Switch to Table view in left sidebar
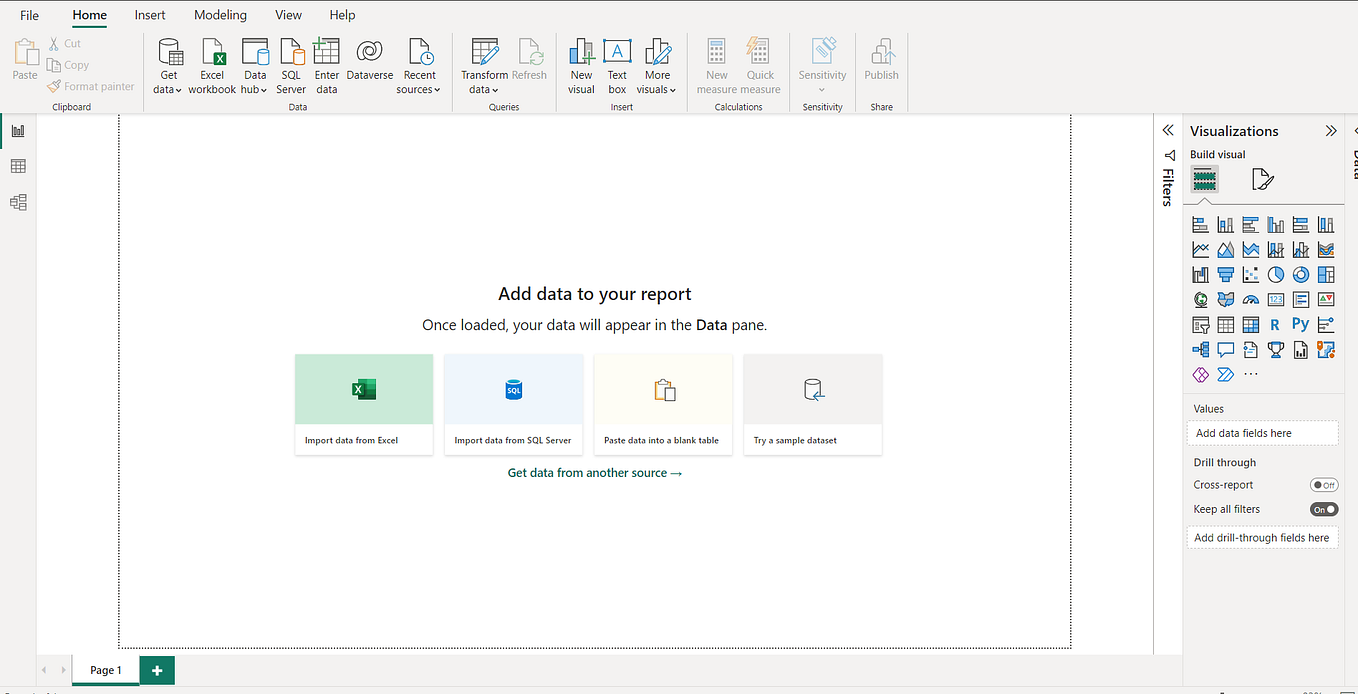1358x694 pixels. [x=18, y=166]
